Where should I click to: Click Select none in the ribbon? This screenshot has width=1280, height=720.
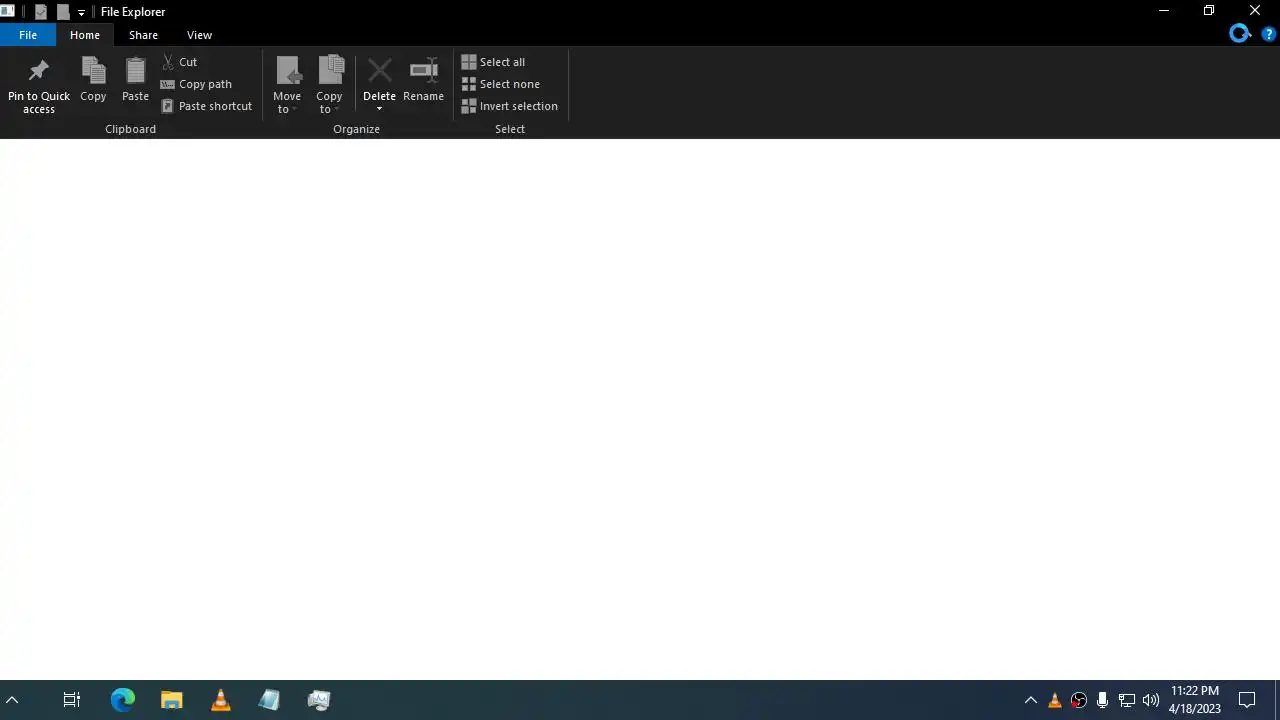(x=500, y=84)
